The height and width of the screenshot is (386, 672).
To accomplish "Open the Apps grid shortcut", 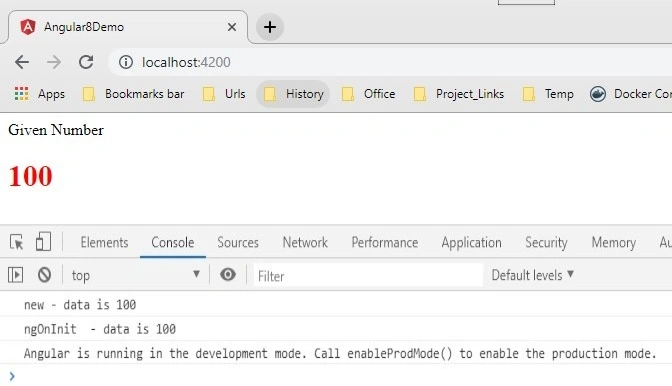I will pyautogui.click(x=39, y=93).
